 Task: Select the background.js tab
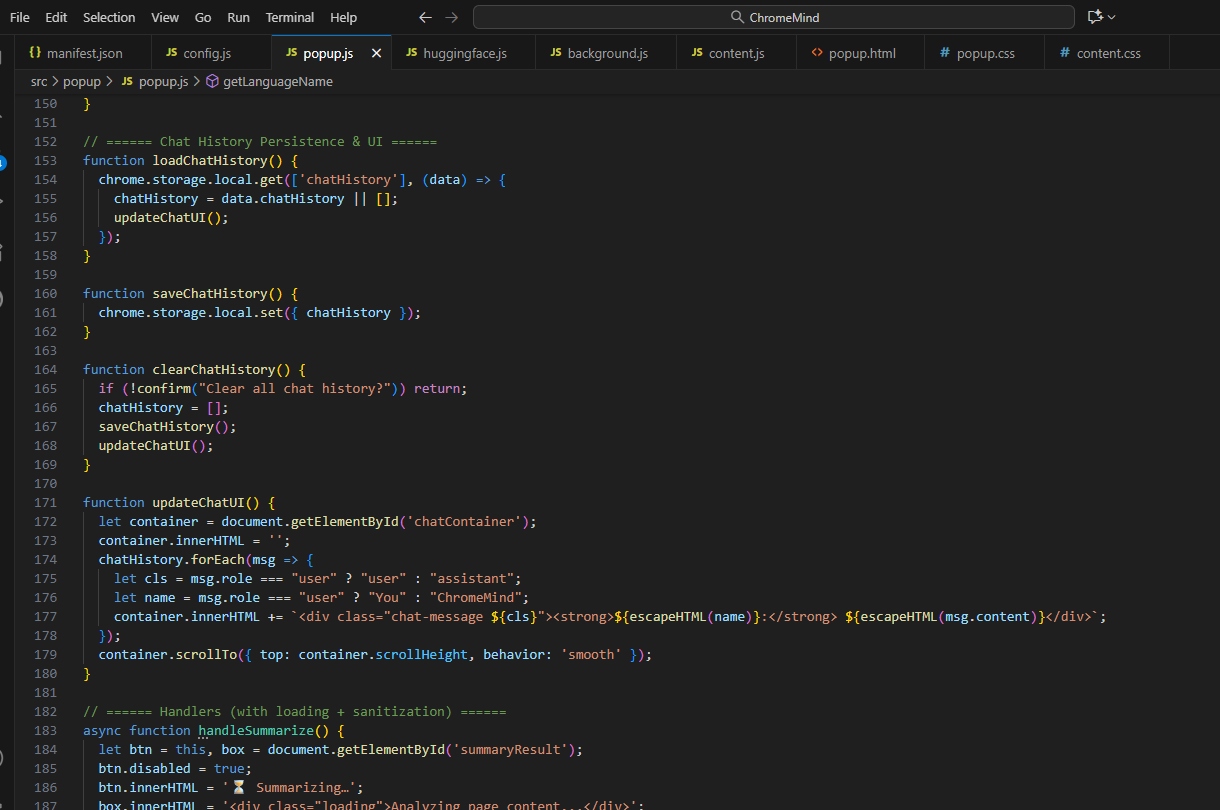click(607, 53)
